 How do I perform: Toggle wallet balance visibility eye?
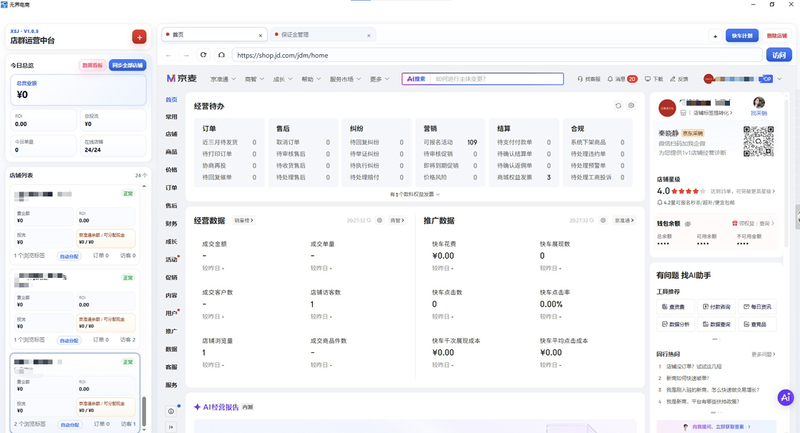click(x=688, y=223)
